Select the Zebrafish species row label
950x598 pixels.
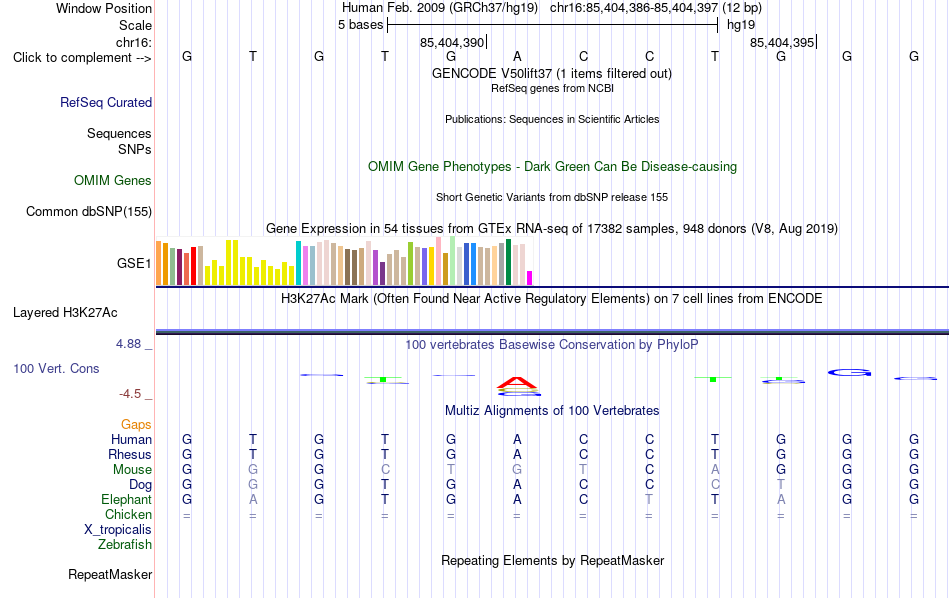[x=125, y=544]
